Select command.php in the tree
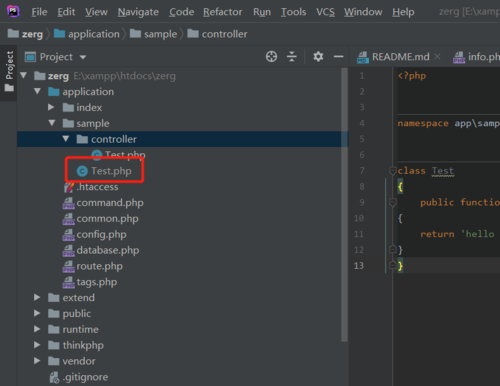500x386 pixels. tap(110, 203)
